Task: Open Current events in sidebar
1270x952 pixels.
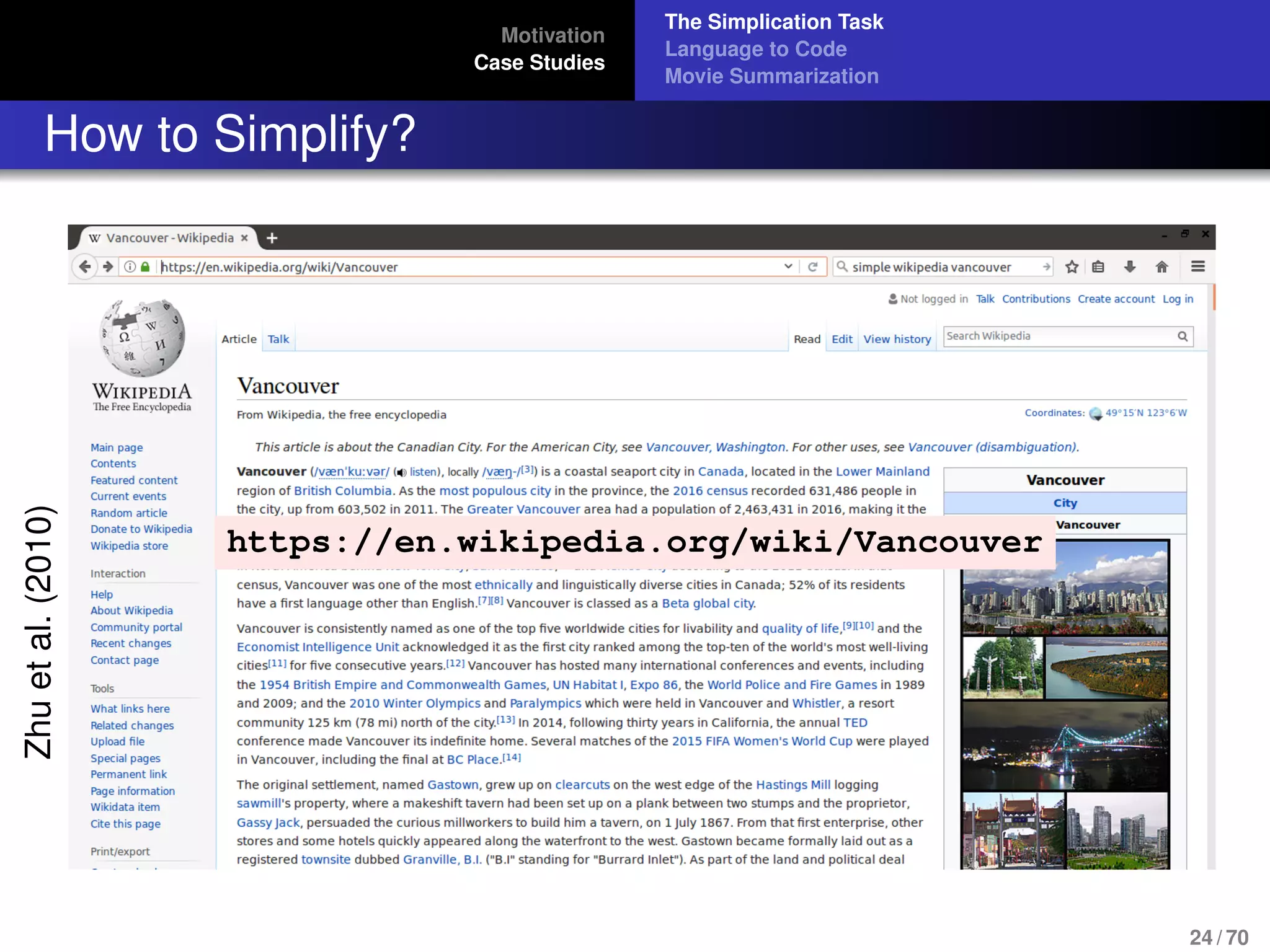Action: [128, 496]
